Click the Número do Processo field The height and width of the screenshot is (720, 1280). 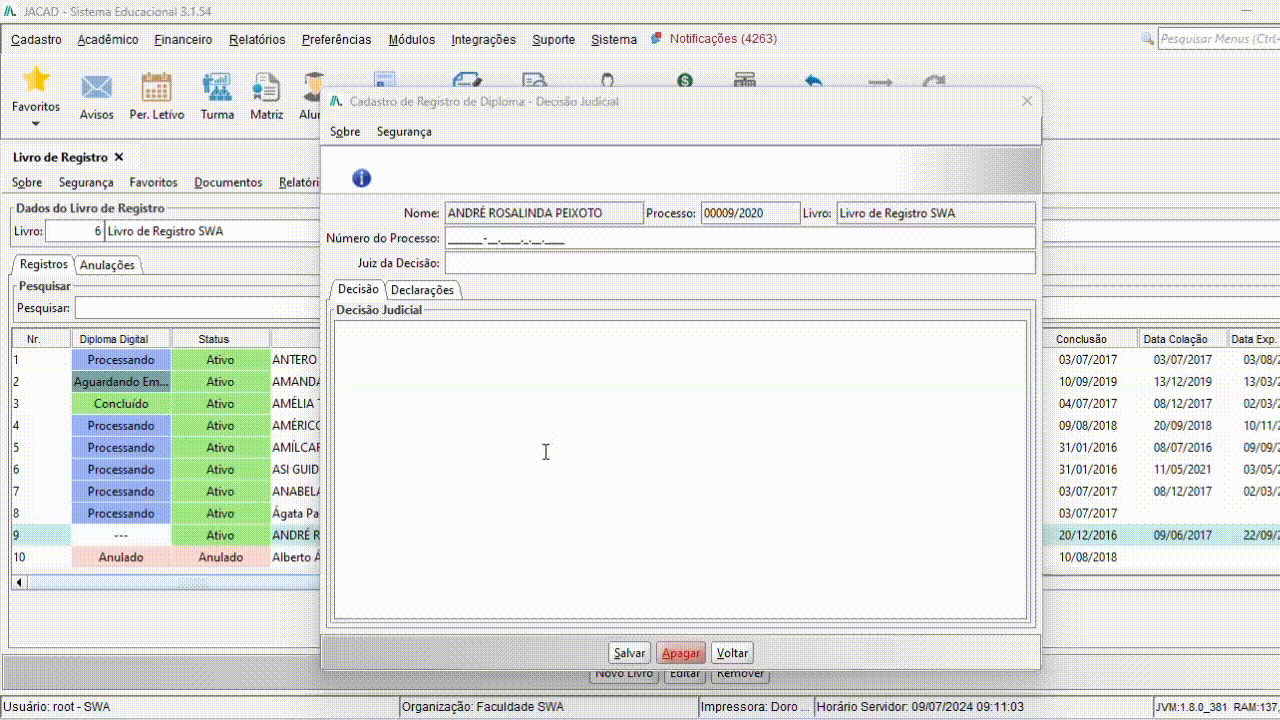[740, 238]
